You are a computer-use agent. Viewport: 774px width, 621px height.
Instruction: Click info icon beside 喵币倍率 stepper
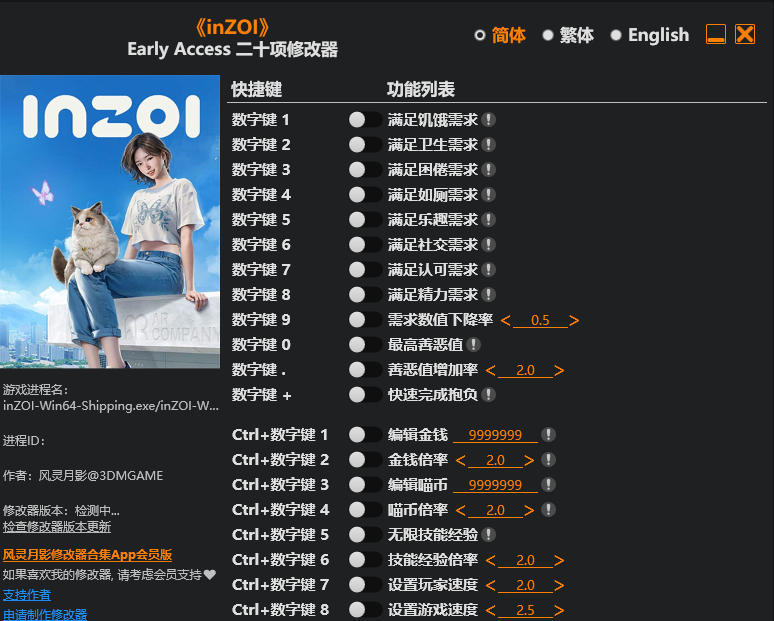point(548,509)
